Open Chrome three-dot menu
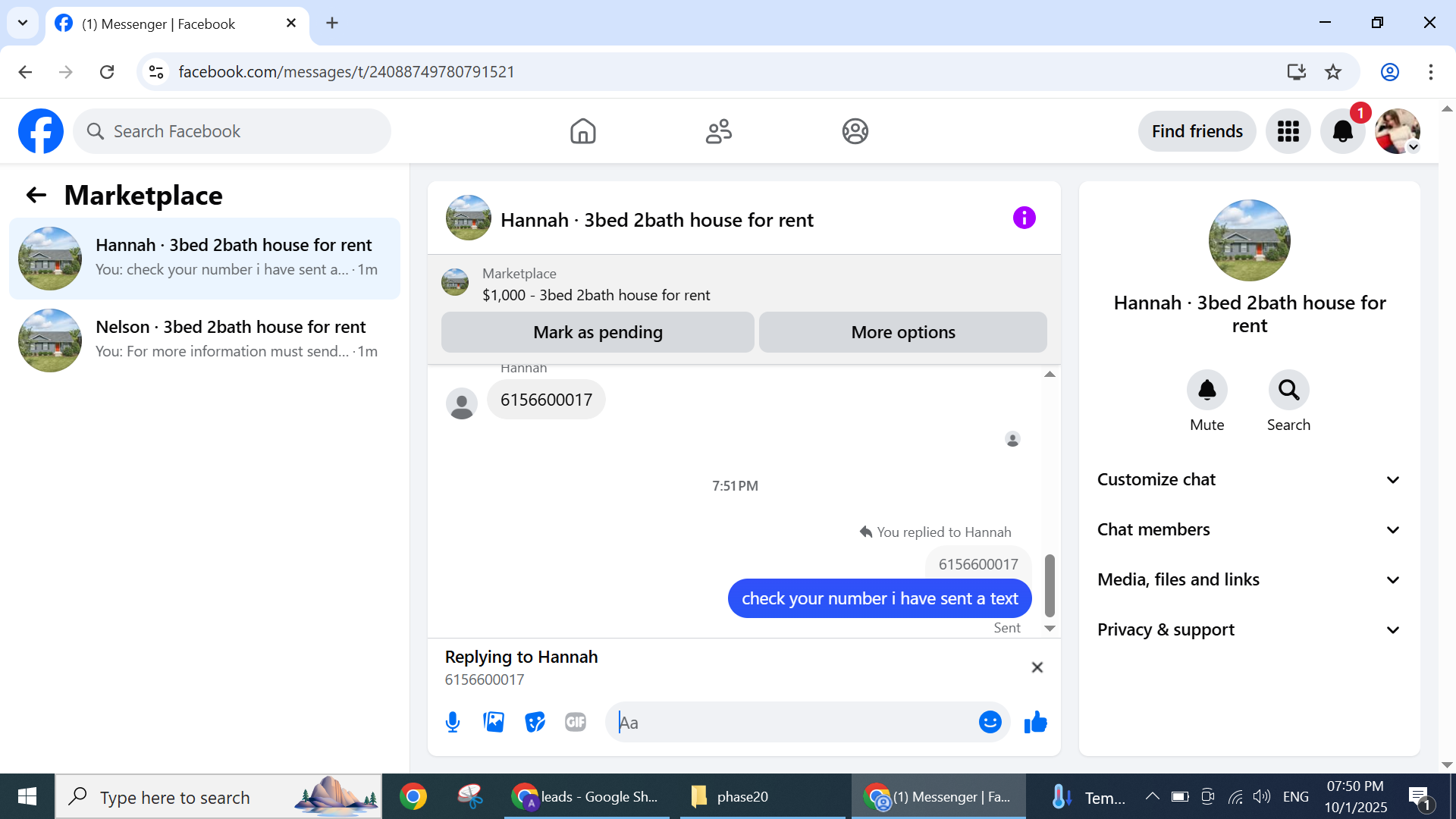 [1430, 72]
